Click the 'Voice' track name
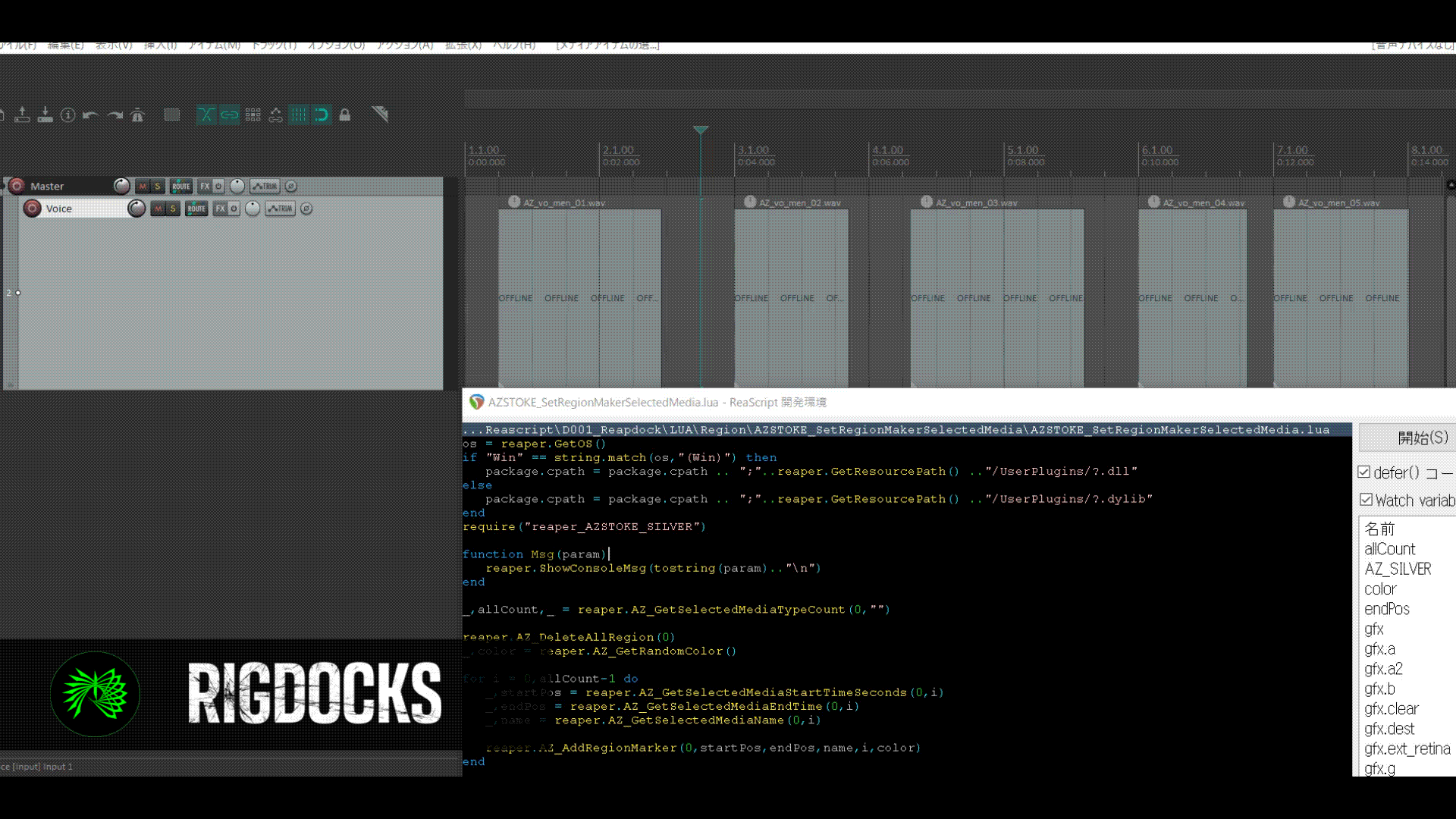The image size is (1456, 819). click(x=59, y=209)
